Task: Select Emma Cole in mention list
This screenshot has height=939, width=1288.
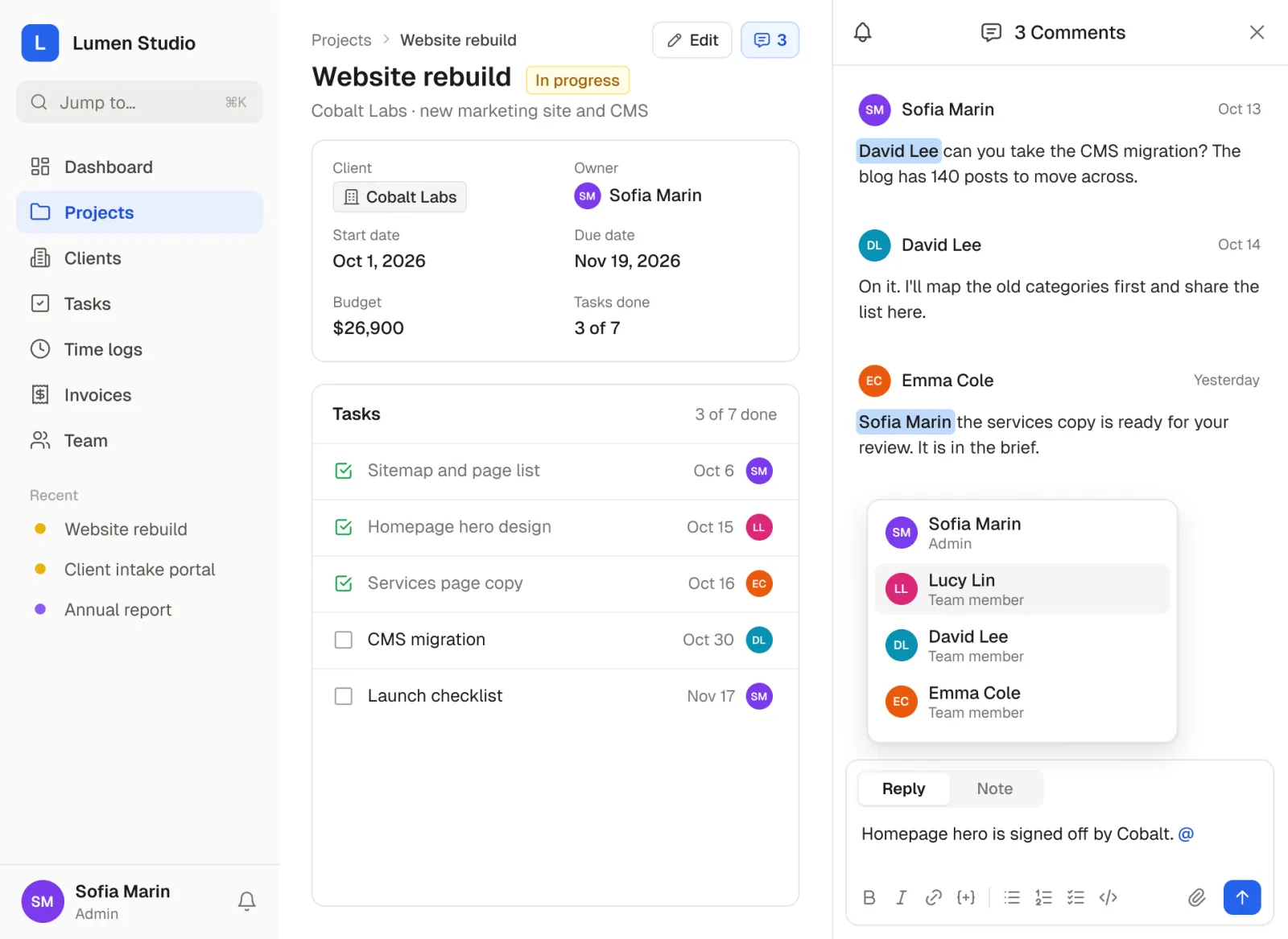Action: coord(1022,702)
